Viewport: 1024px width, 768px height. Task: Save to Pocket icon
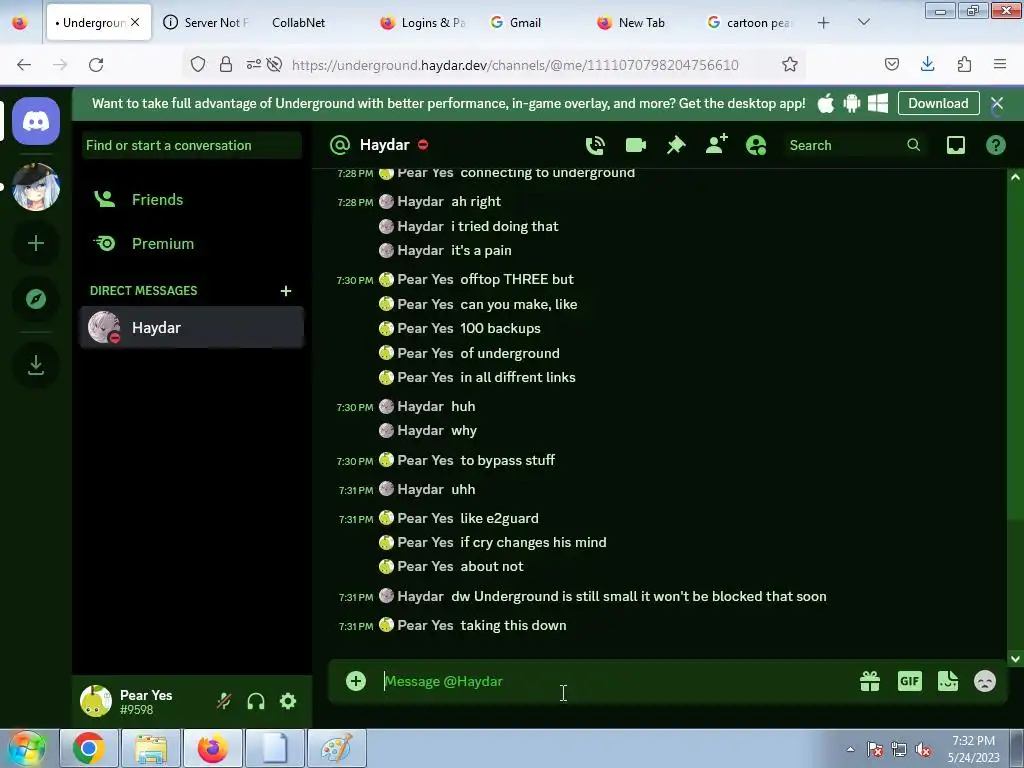[x=891, y=64]
